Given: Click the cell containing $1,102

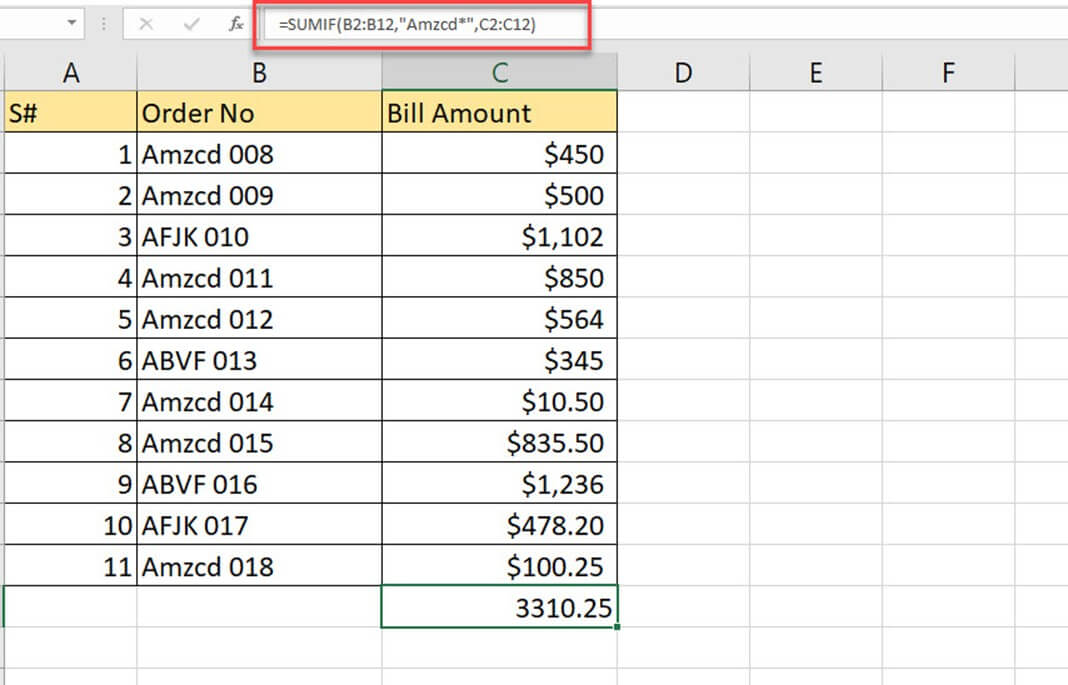Looking at the screenshot, I should tap(499, 237).
